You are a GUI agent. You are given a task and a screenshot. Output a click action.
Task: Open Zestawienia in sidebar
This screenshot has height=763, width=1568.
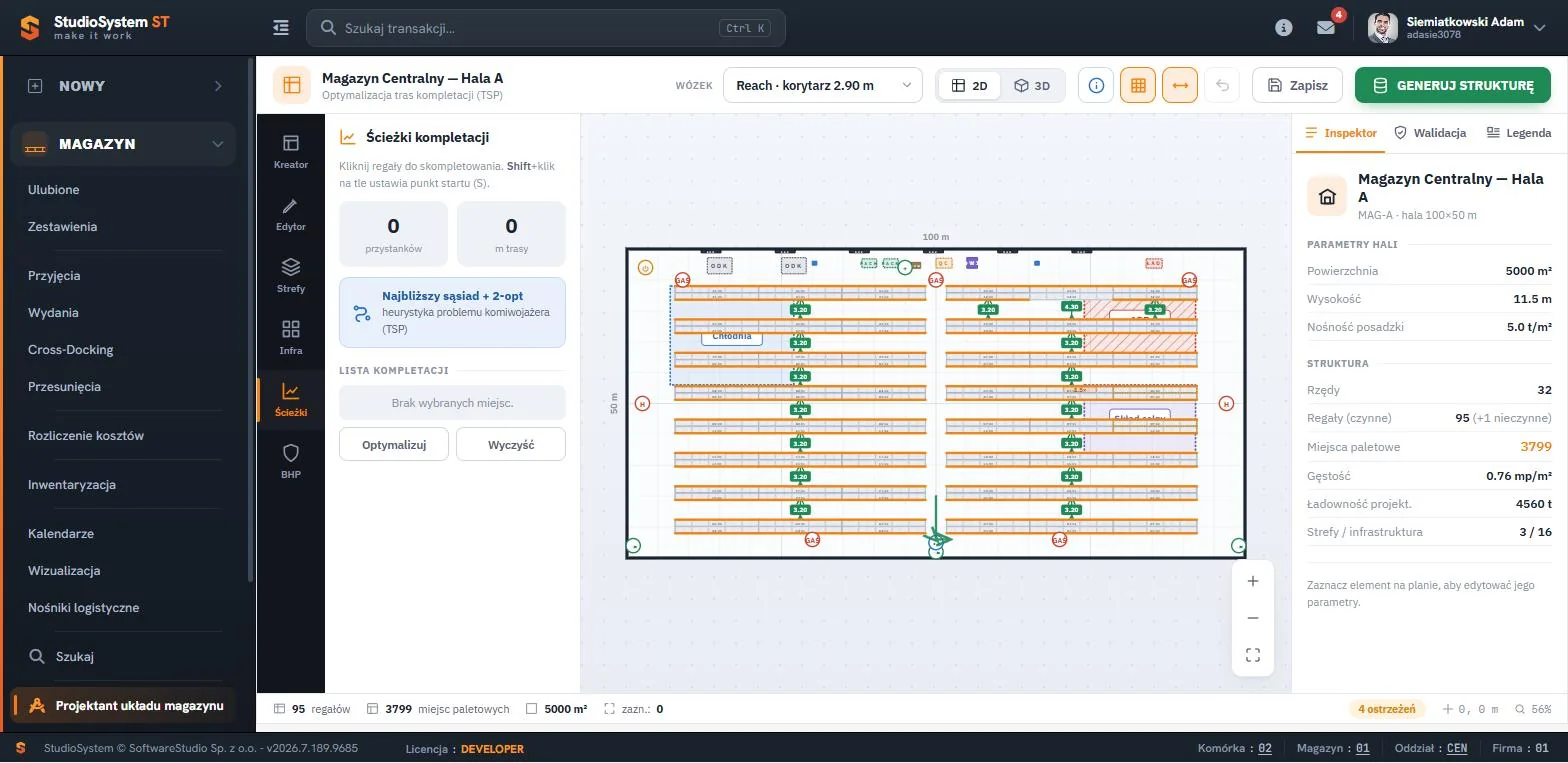(x=63, y=227)
